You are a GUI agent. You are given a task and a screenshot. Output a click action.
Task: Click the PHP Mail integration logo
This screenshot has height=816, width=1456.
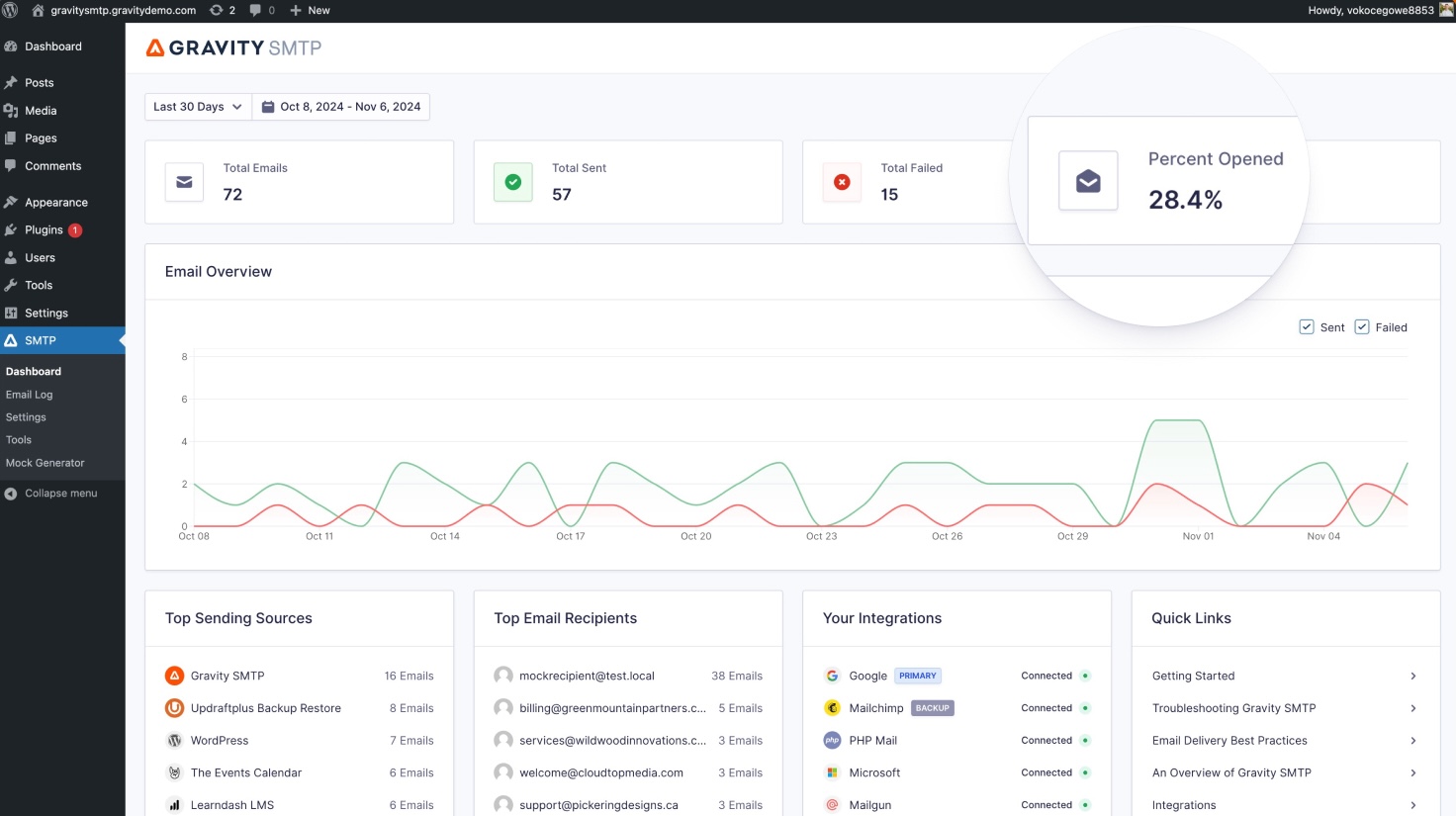(x=832, y=741)
